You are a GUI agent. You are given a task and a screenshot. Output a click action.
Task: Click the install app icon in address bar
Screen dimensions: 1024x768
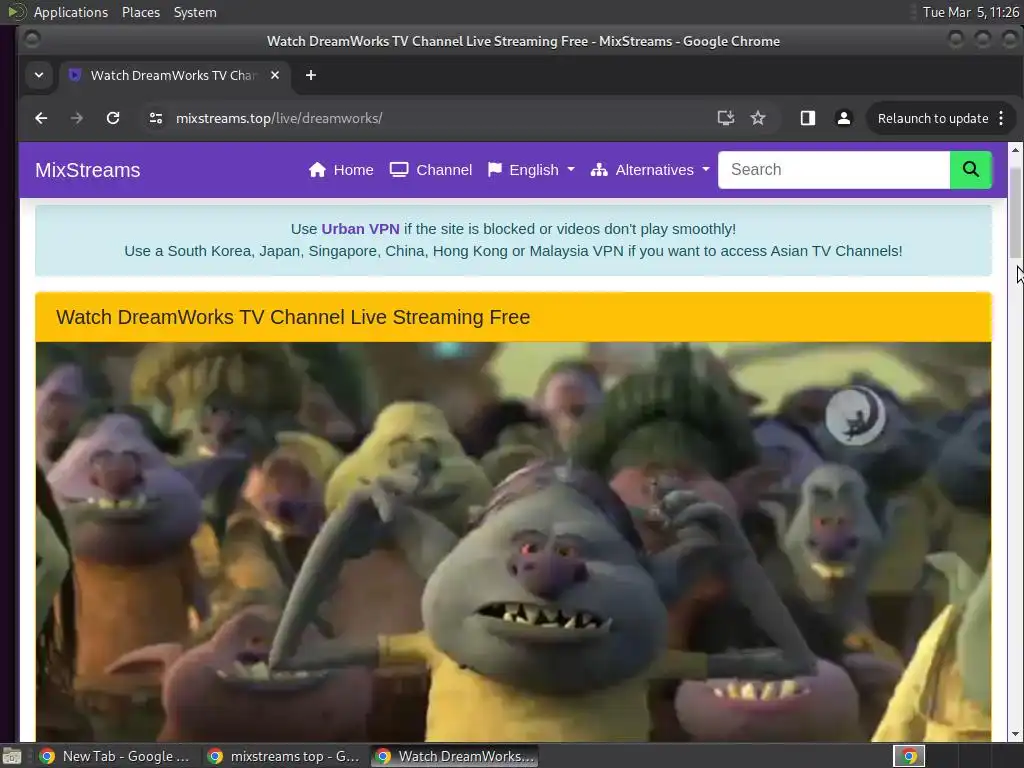click(x=726, y=118)
